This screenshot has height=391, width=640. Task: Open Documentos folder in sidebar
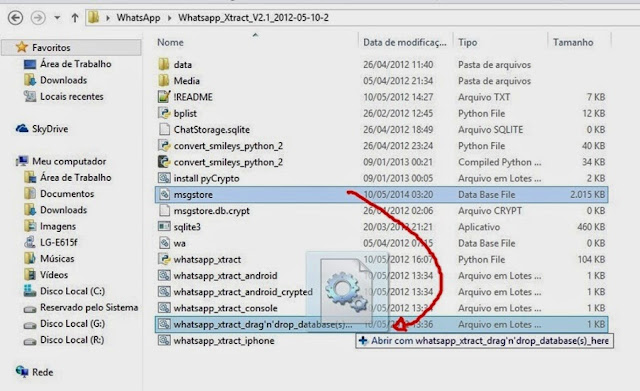point(67,194)
